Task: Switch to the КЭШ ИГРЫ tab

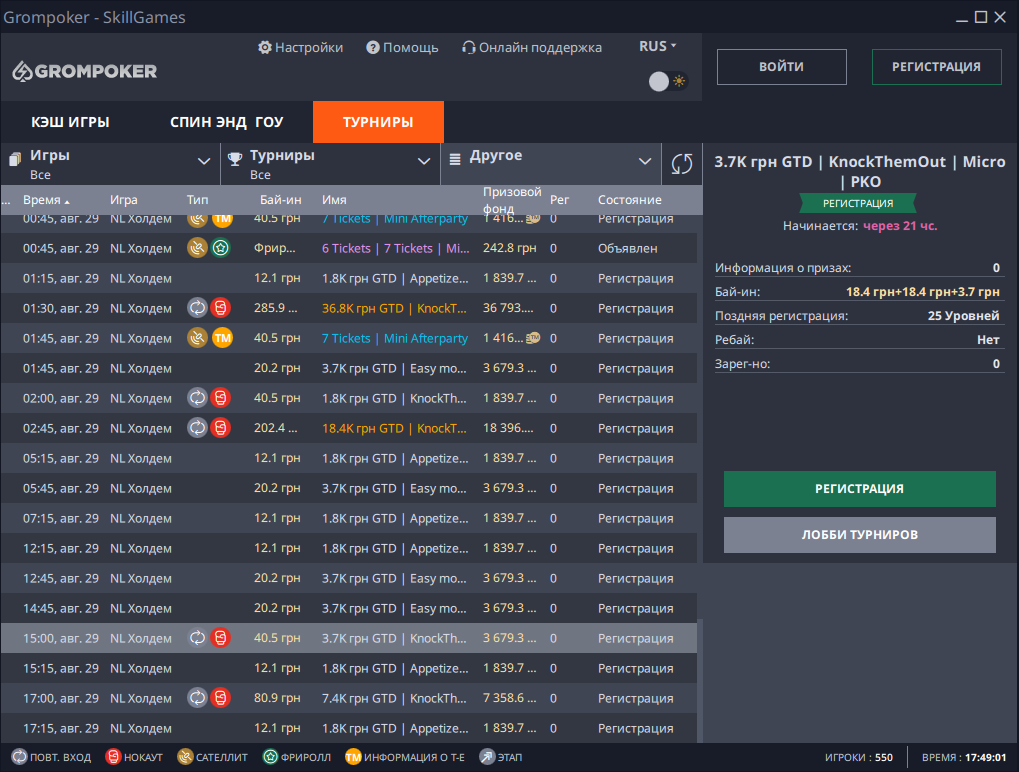Action: click(70, 122)
